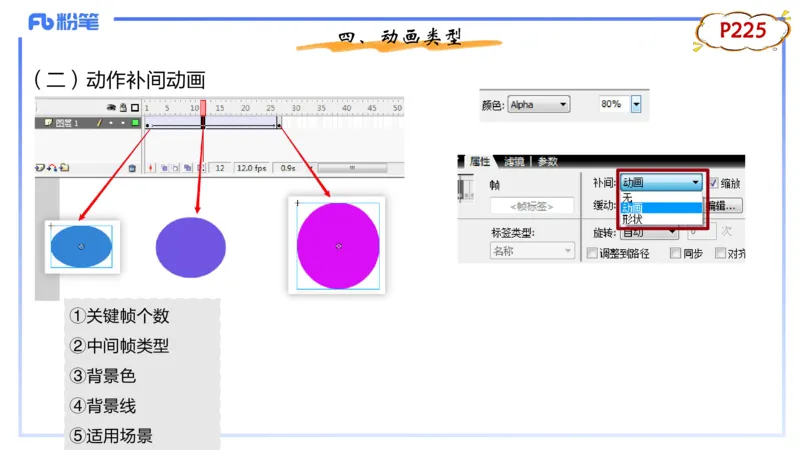Choose 动画 in the 补间 list
The height and width of the screenshot is (450, 800).
click(661, 208)
